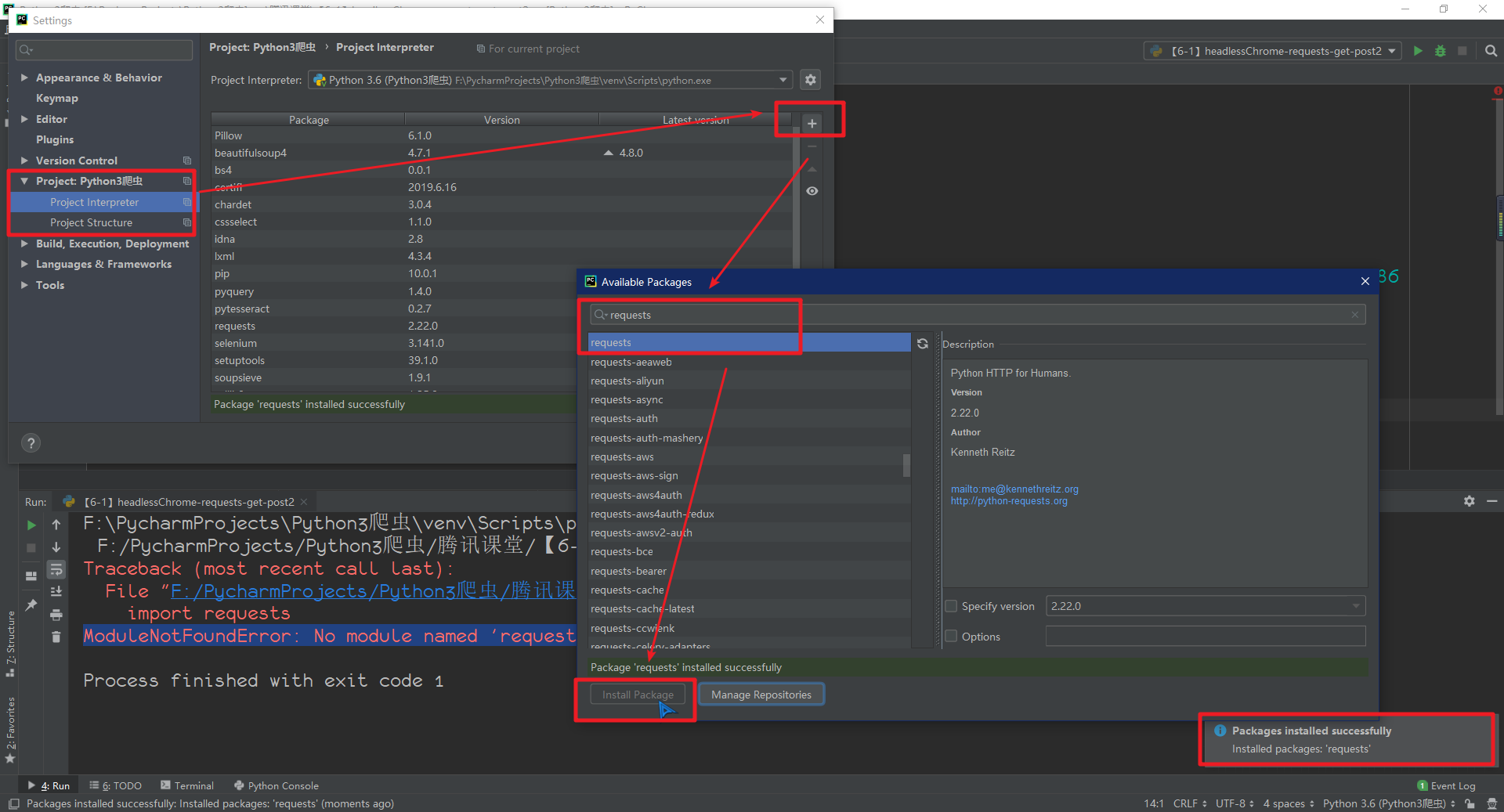Viewport: 1504px width, 812px height.
Task: Click the Options text input field
Action: 1206,636
